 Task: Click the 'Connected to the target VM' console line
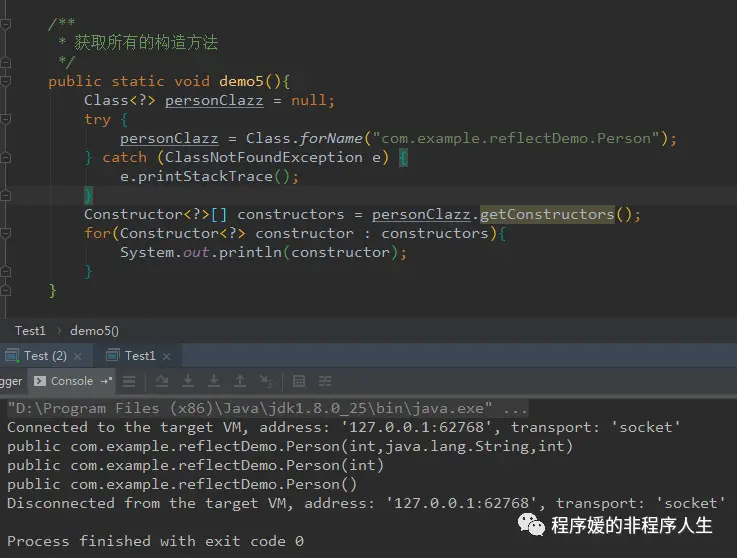point(344,427)
